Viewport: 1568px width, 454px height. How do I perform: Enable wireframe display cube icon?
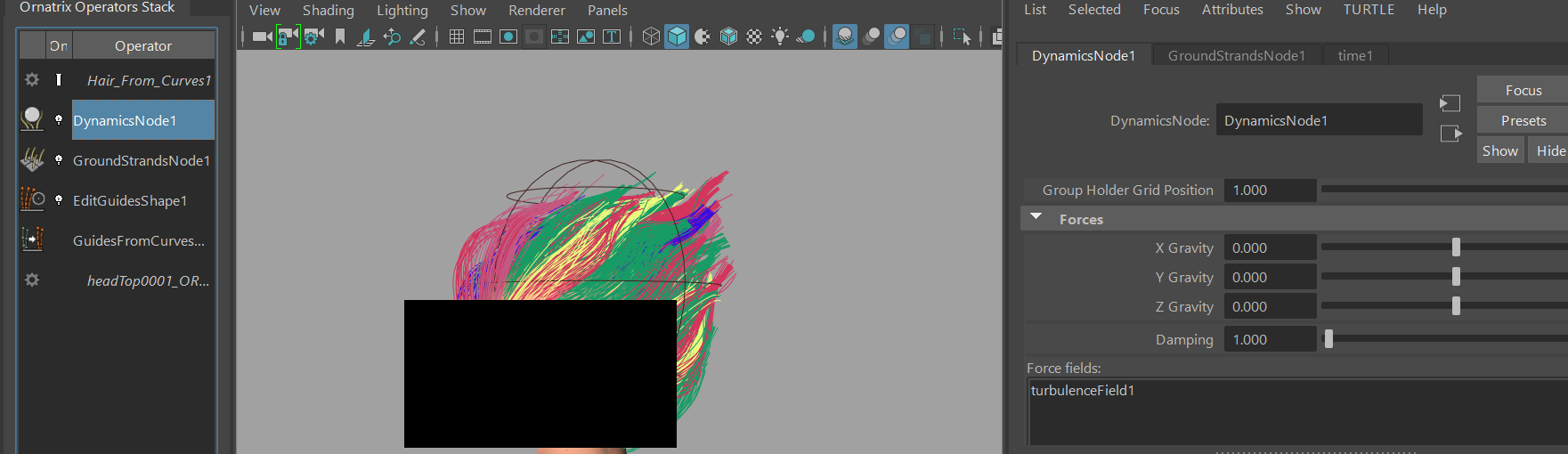click(x=651, y=36)
